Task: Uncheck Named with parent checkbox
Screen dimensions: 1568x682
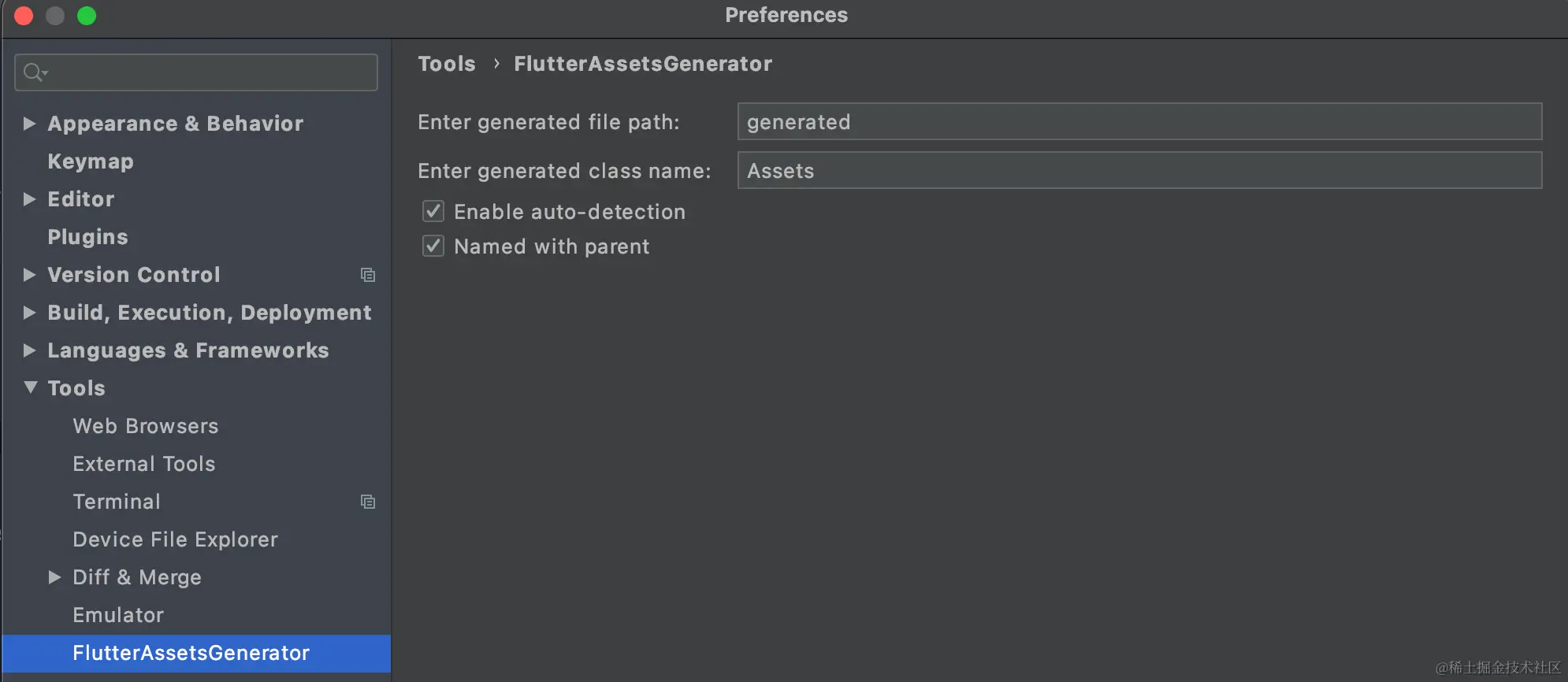Action: click(x=433, y=246)
